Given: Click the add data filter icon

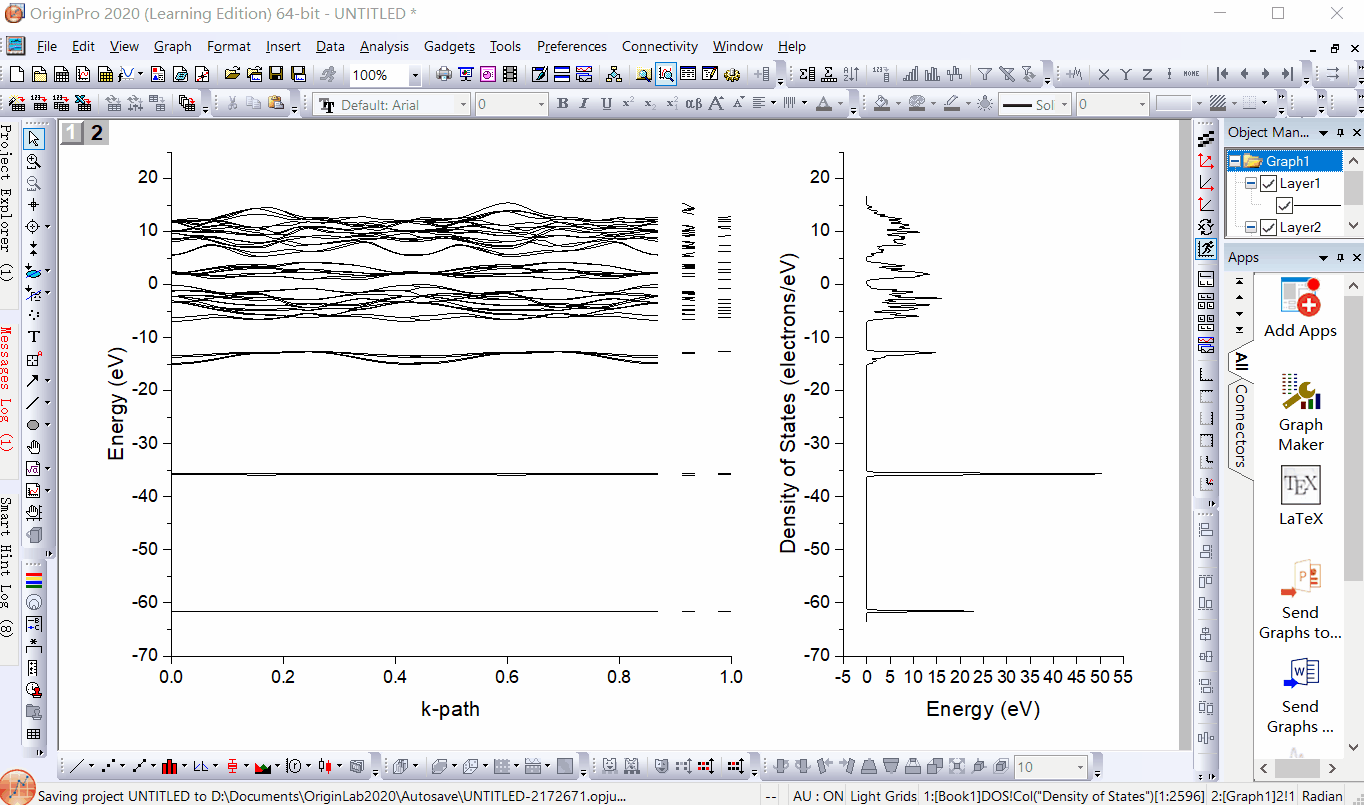Looking at the screenshot, I should [x=984, y=74].
